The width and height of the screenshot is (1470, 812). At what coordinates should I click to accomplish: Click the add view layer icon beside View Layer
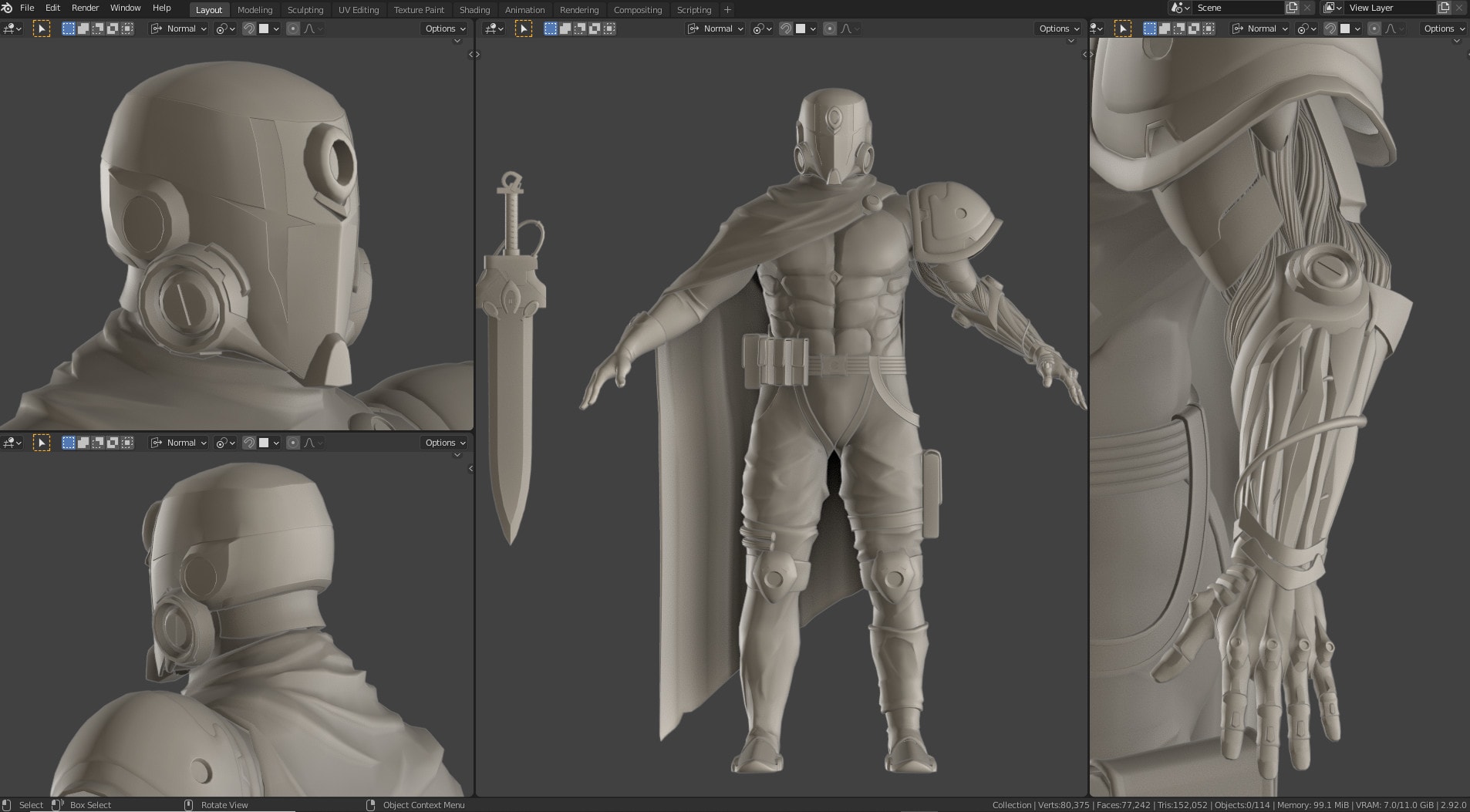pos(1444,8)
